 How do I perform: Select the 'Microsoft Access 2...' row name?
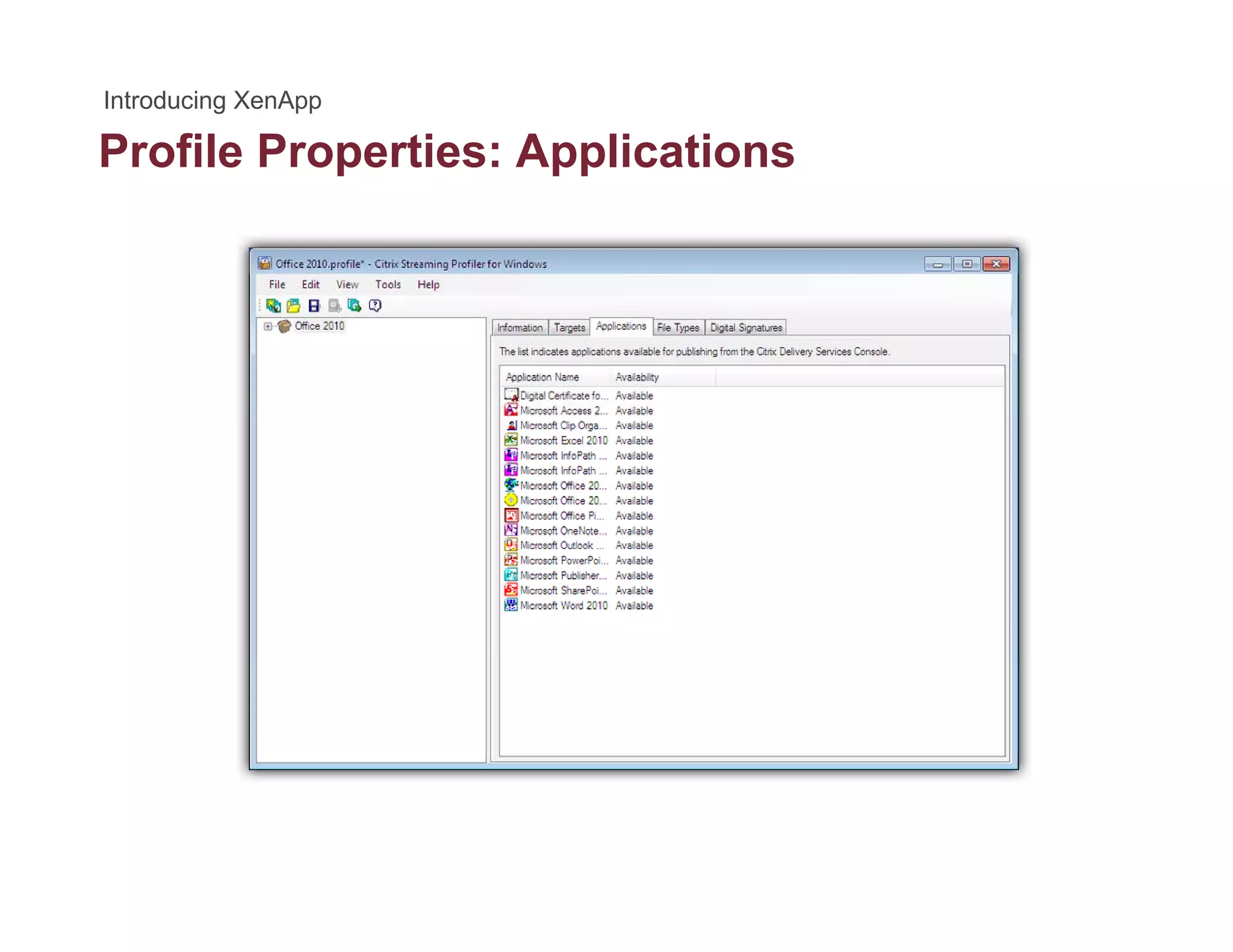point(564,410)
